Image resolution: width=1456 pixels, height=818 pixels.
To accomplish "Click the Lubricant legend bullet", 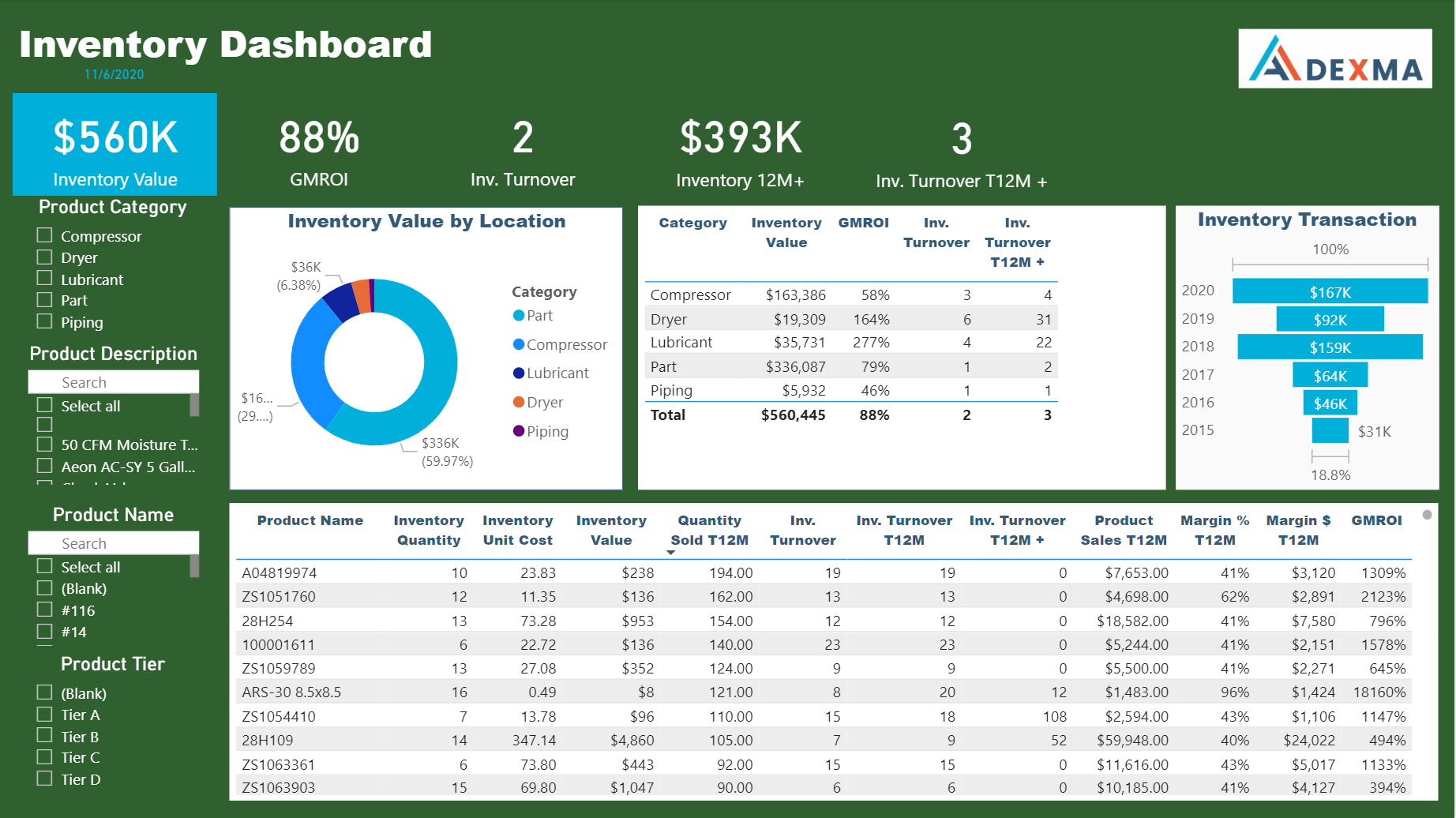I will pyautogui.click(x=518, y=373).
